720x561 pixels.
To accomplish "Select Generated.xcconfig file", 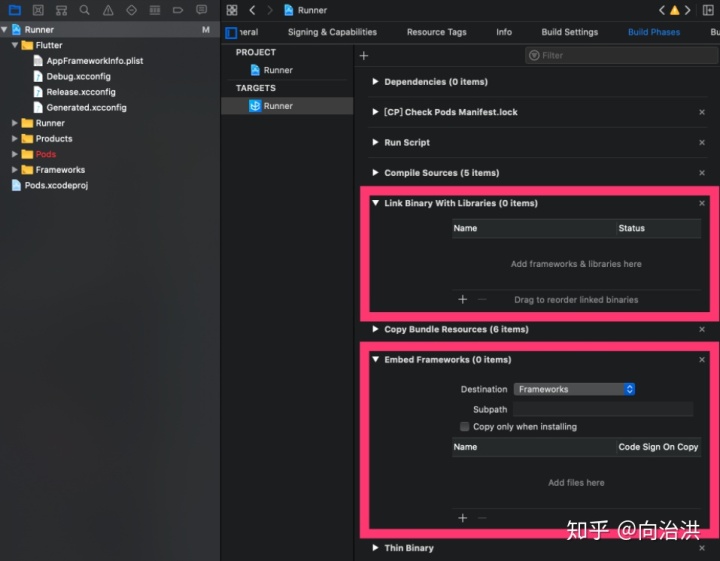I will [86, 107].
